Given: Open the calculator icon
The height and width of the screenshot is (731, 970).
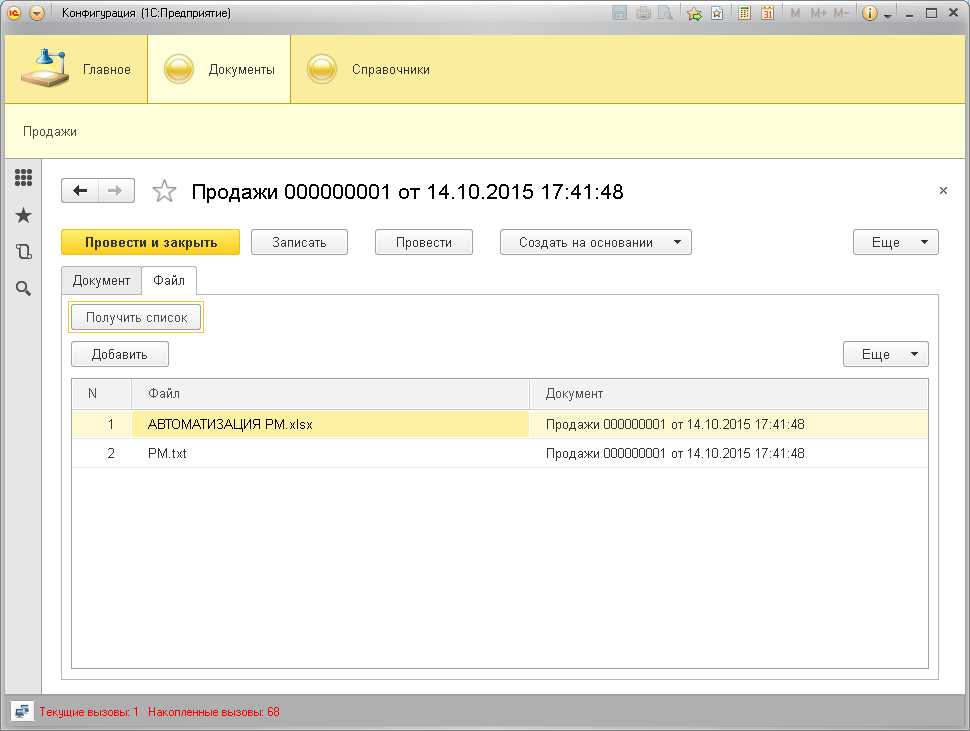Looking at the screenshot, I should click(x=745, y=13).
